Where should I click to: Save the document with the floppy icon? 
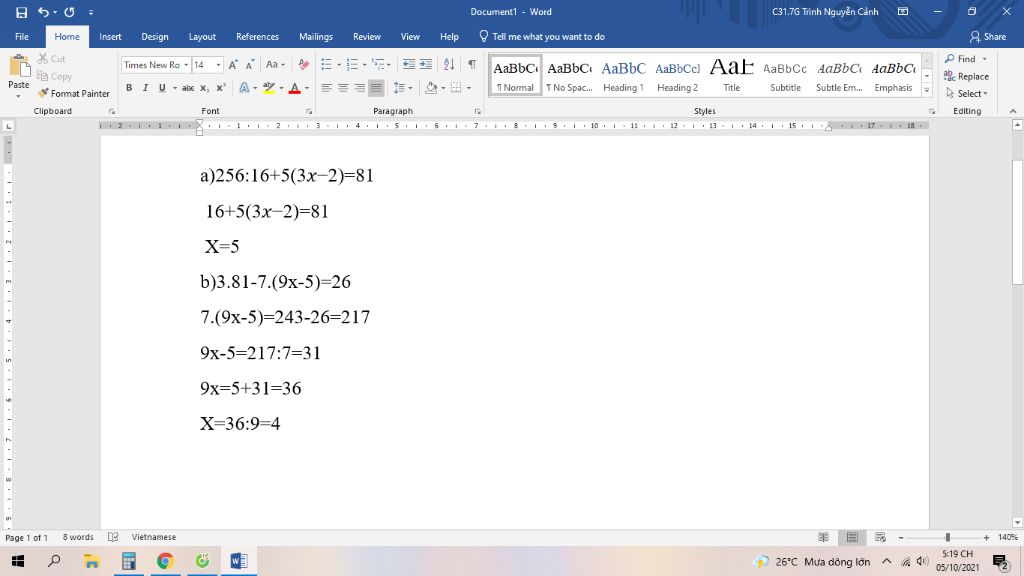(x=22, y=12)
